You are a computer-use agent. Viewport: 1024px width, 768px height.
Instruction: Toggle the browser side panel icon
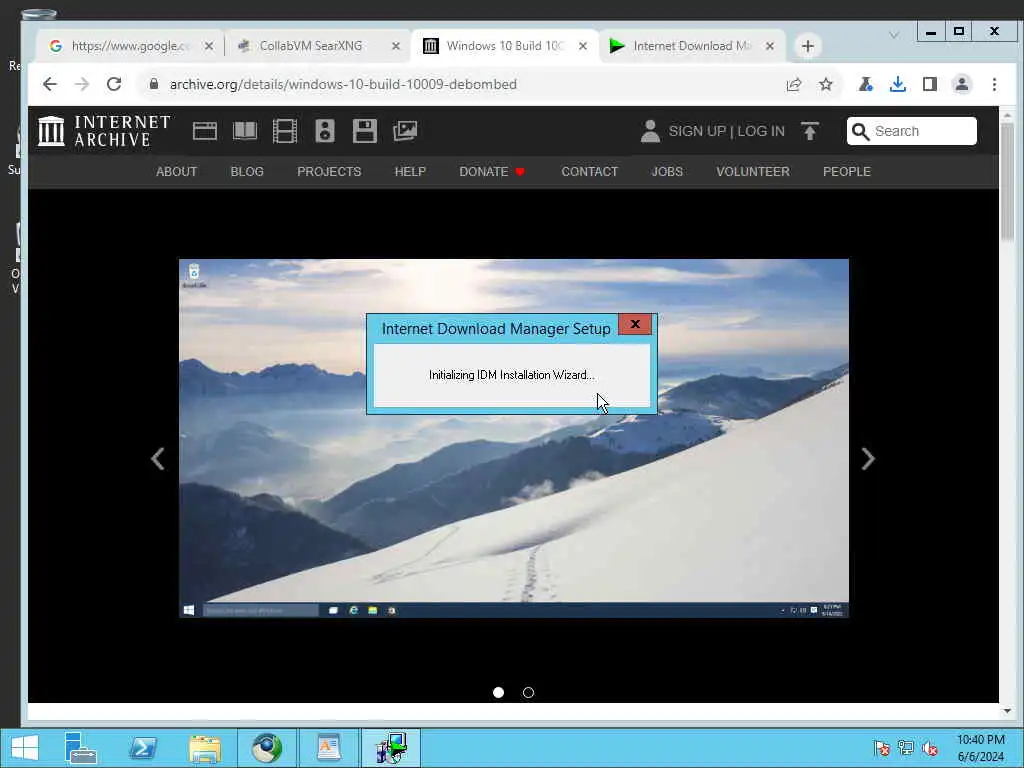(930, 84)
